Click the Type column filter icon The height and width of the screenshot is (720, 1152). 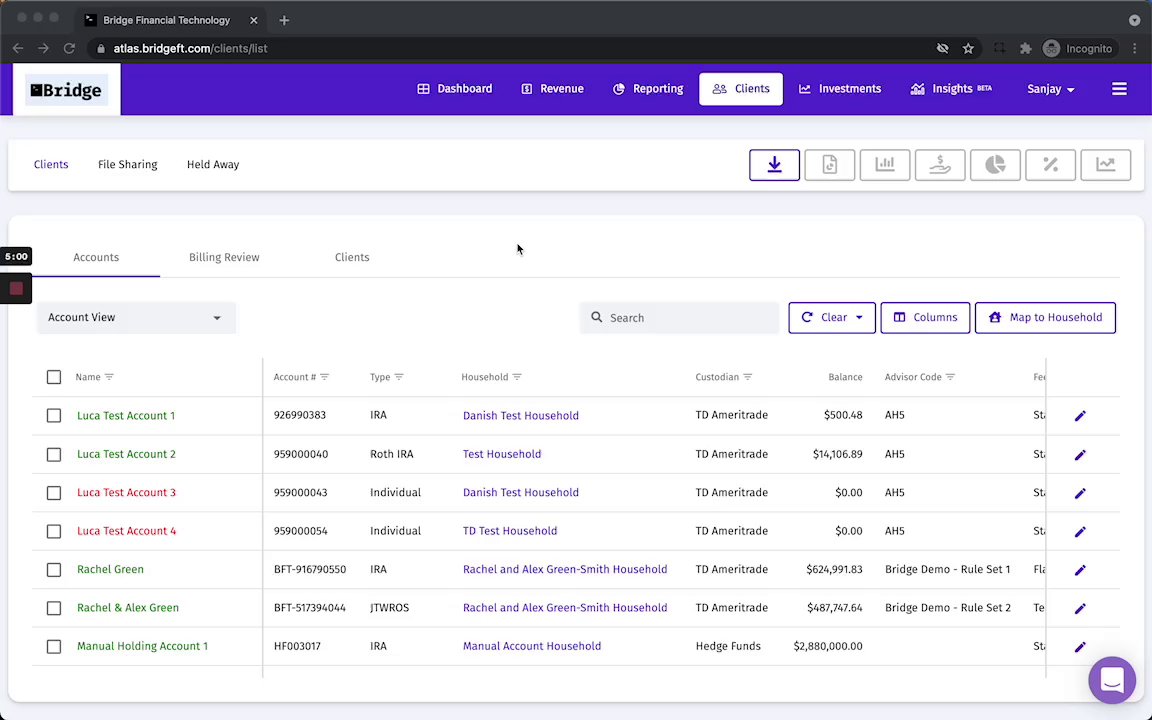tap(399, 377)
